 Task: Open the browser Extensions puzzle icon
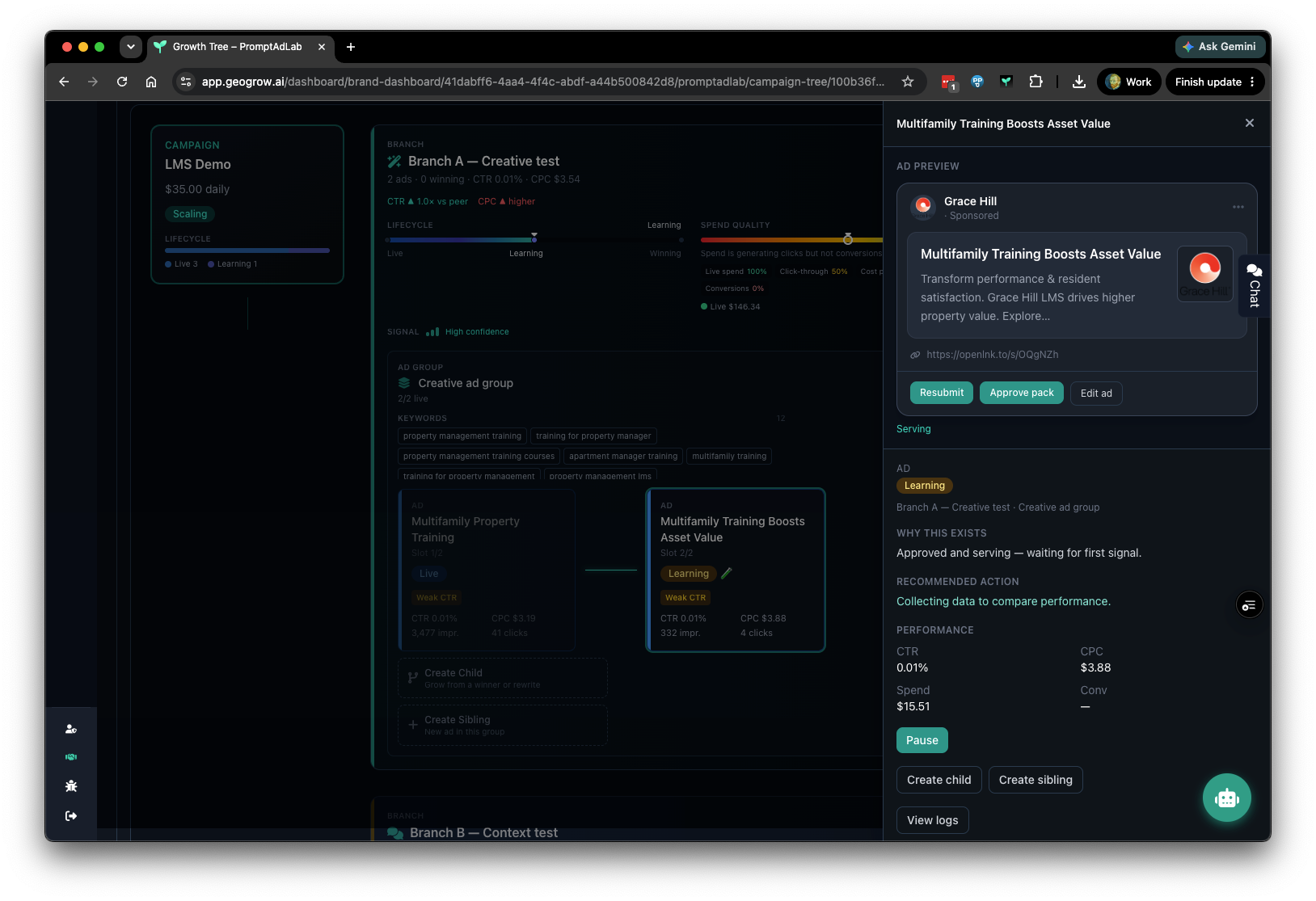1036,82
